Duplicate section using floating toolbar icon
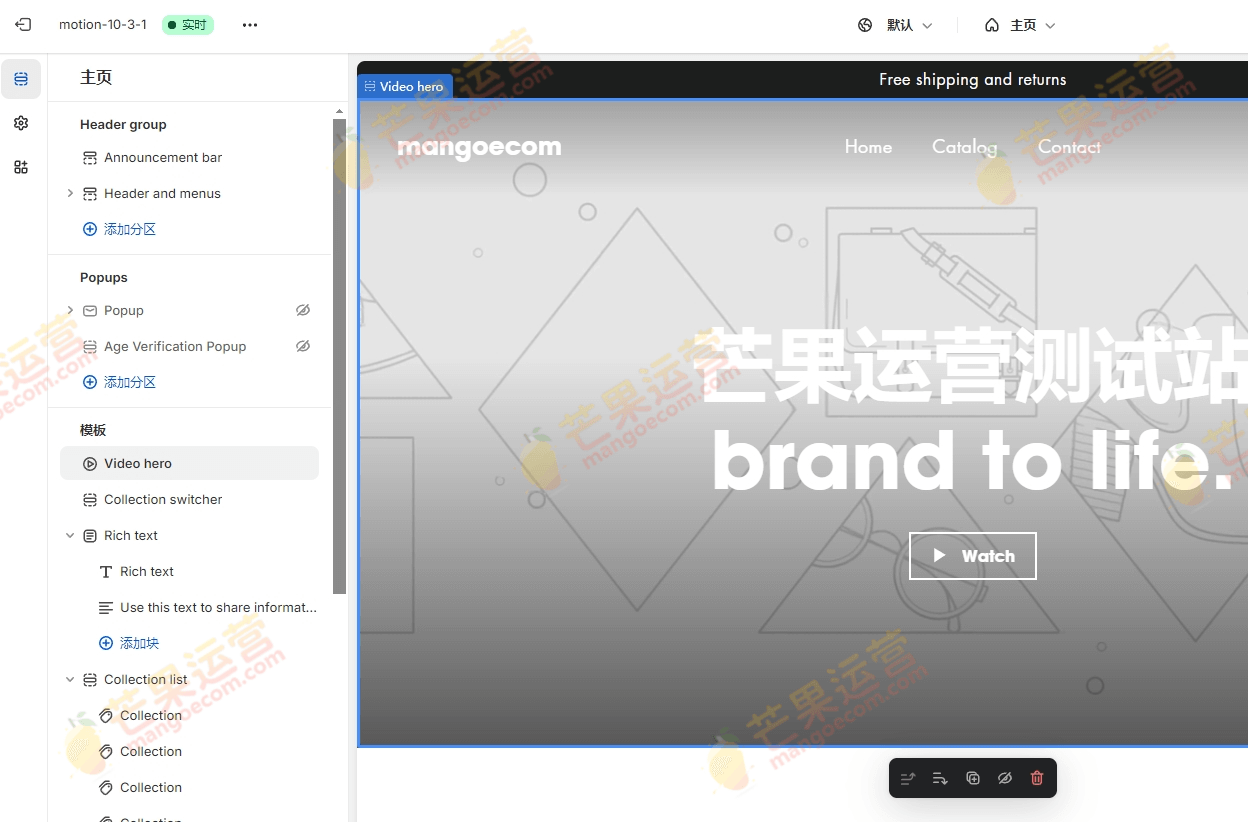 (973, 778)
